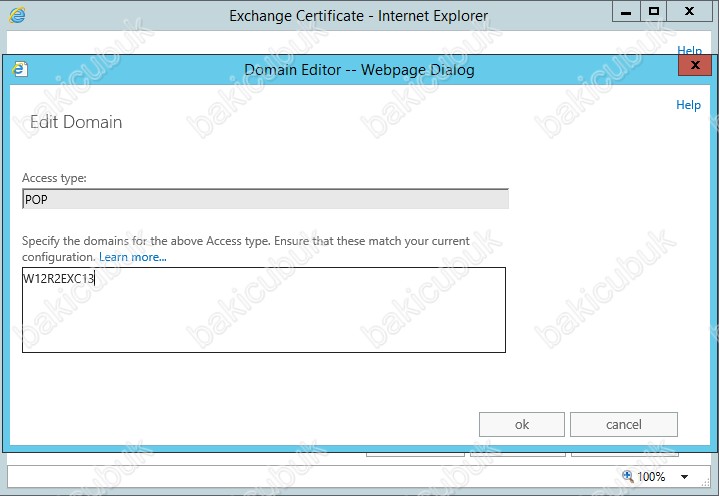Close the Domain Editor webpage dialog
Screen dimensions: 719x496
coord(695,65)
